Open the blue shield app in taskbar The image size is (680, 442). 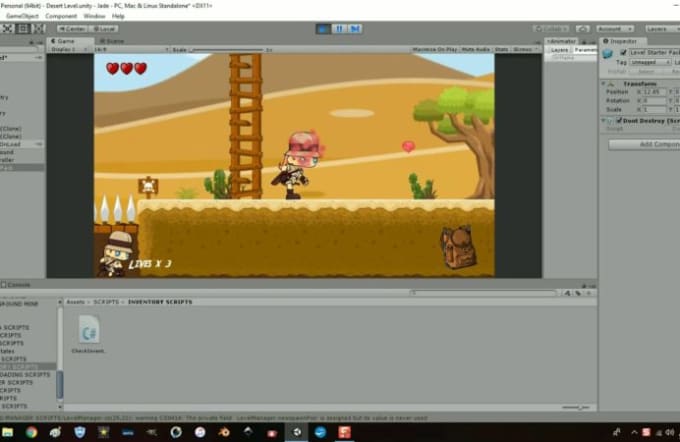tap(80, 432)
